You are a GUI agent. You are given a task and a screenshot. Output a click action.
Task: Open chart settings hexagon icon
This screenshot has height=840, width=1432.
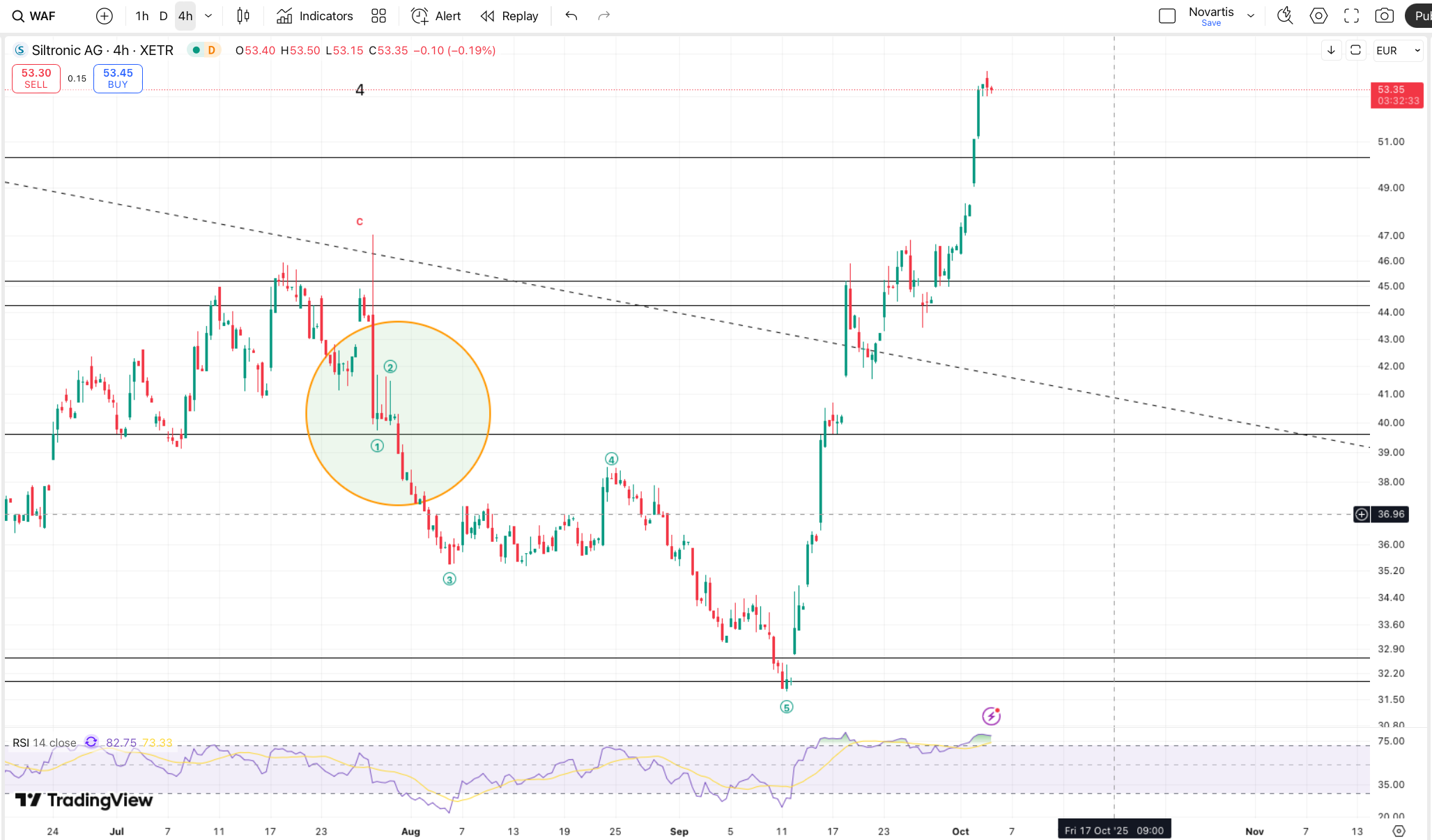[1318, 16]
